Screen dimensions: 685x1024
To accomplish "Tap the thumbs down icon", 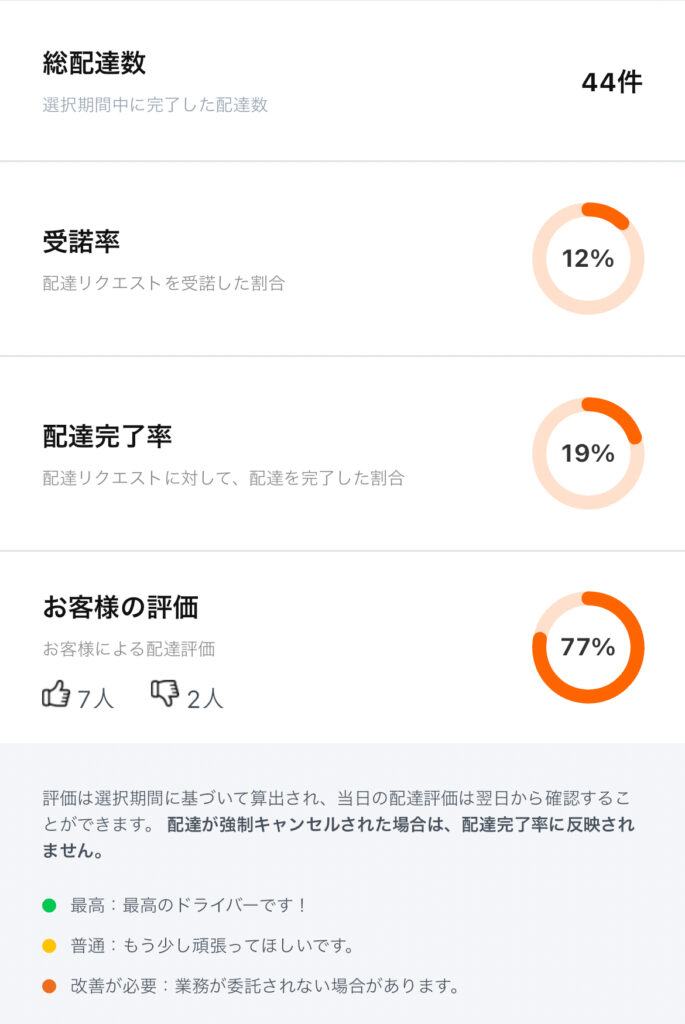I will coord(166,693).
